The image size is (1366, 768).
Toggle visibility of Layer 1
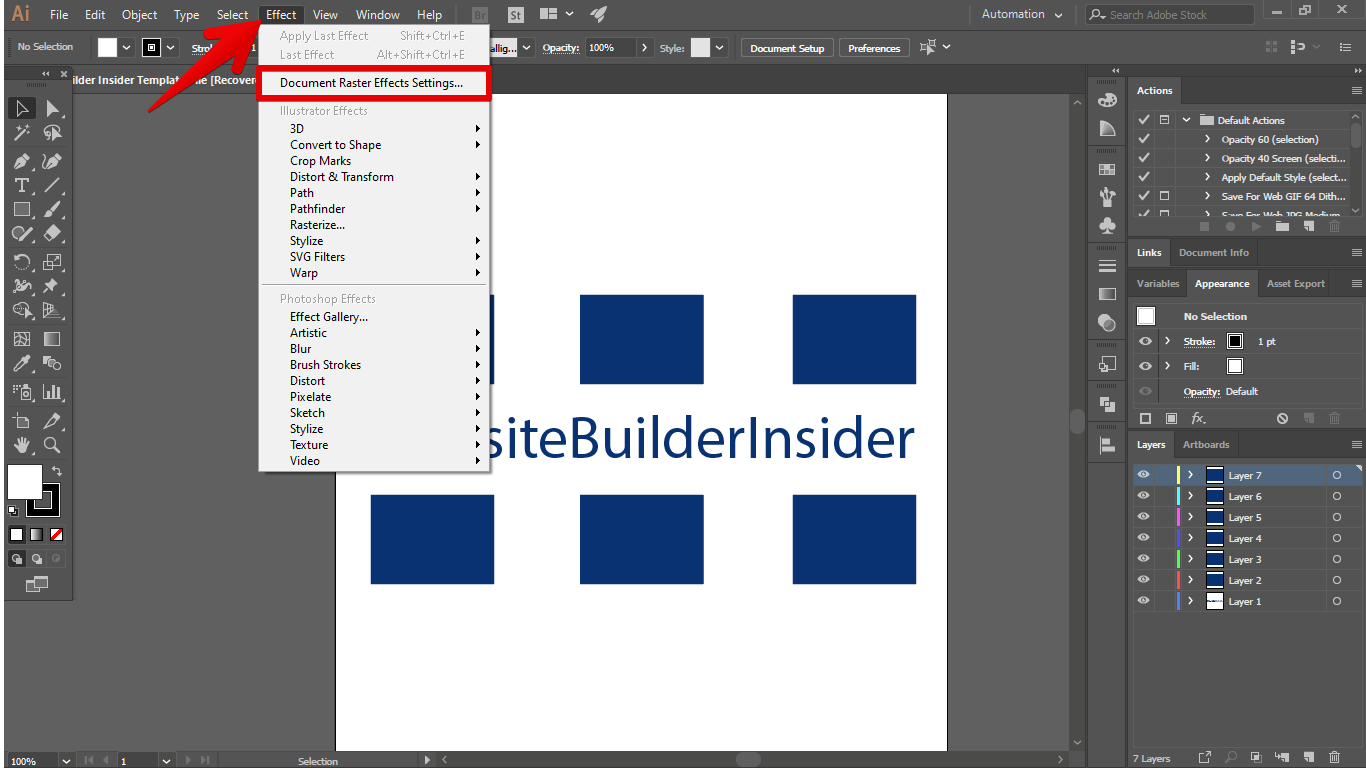(x=1144, y=601)
